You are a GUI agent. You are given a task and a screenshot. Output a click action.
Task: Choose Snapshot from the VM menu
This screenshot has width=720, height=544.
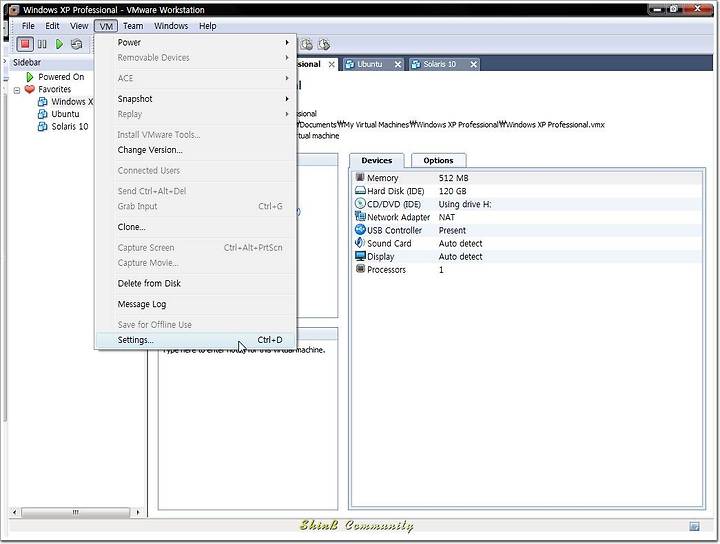tap(196, 99)
